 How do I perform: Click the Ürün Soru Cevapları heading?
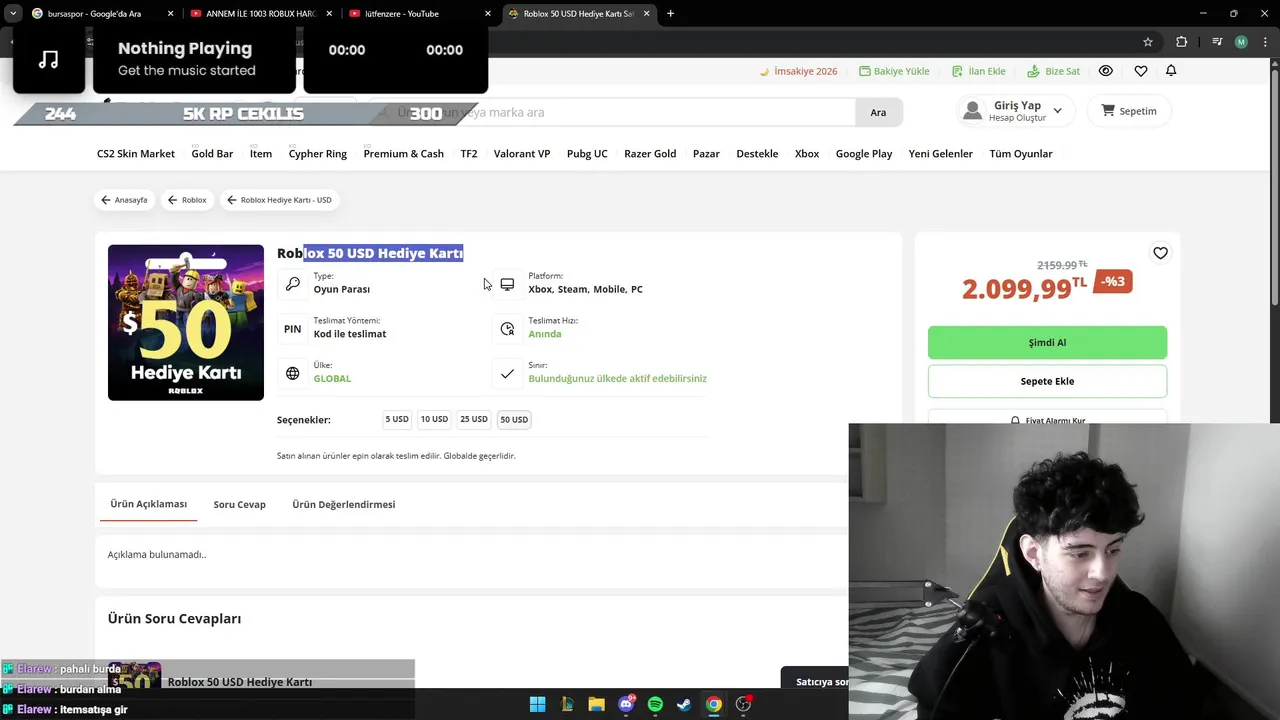[x=174, y=619]
